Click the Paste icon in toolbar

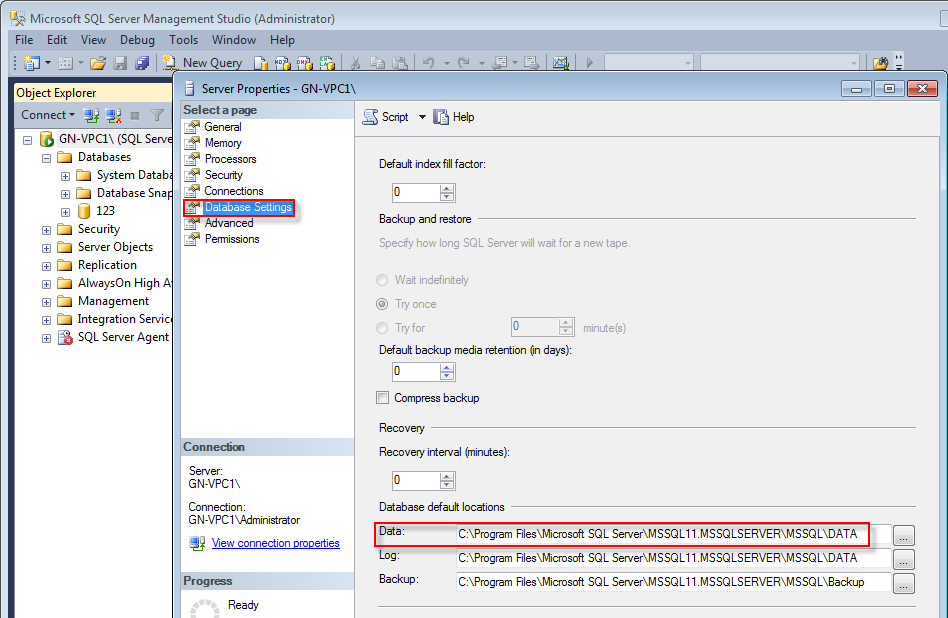click(x=400, y=63)
